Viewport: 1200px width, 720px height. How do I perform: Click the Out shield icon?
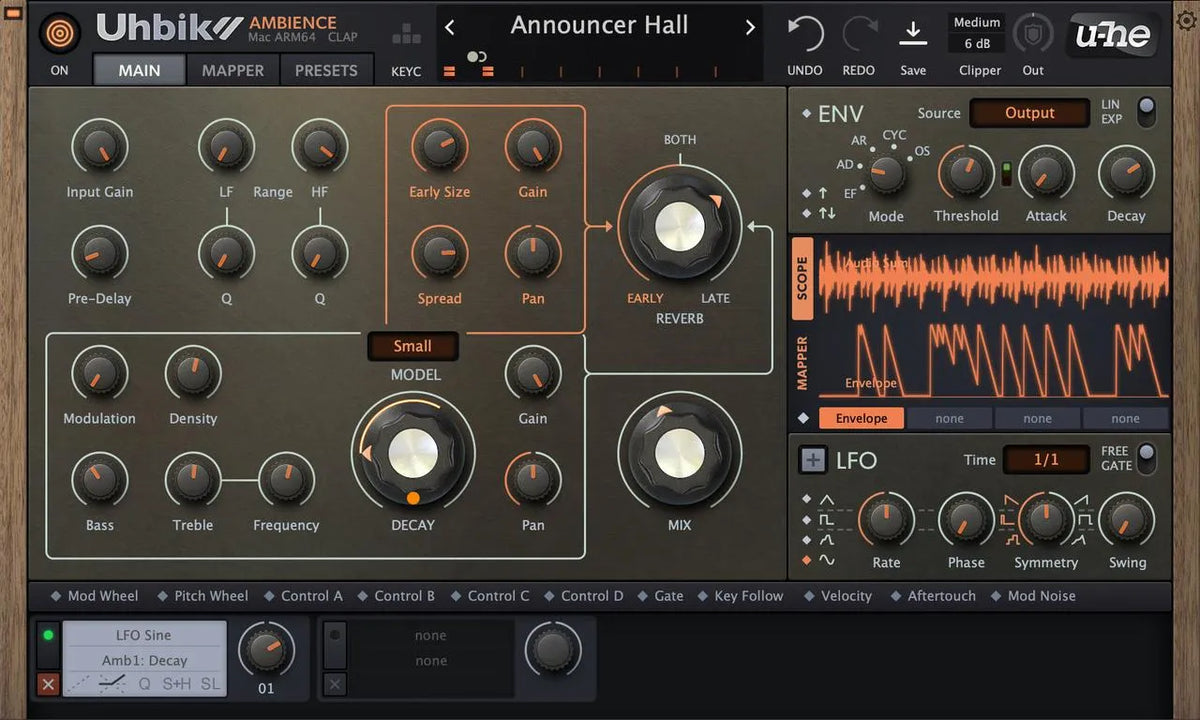1033,34
